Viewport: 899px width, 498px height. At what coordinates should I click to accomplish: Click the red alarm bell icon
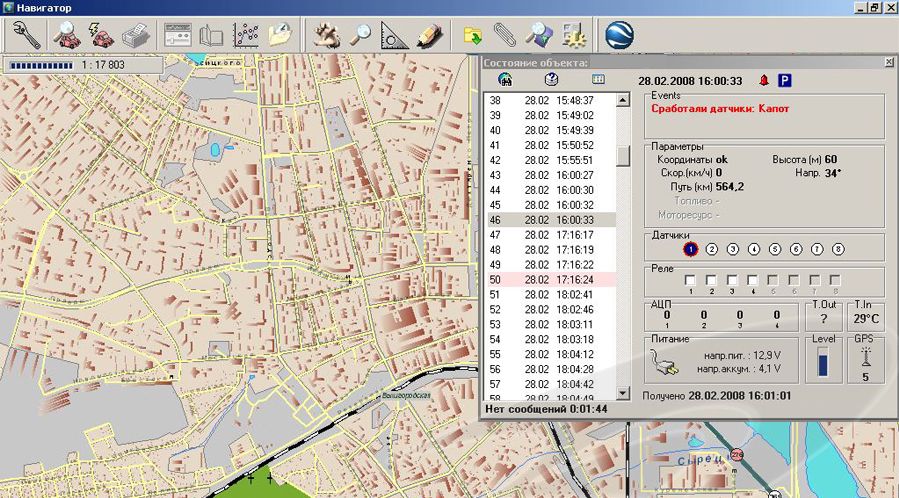coord(765,80)
